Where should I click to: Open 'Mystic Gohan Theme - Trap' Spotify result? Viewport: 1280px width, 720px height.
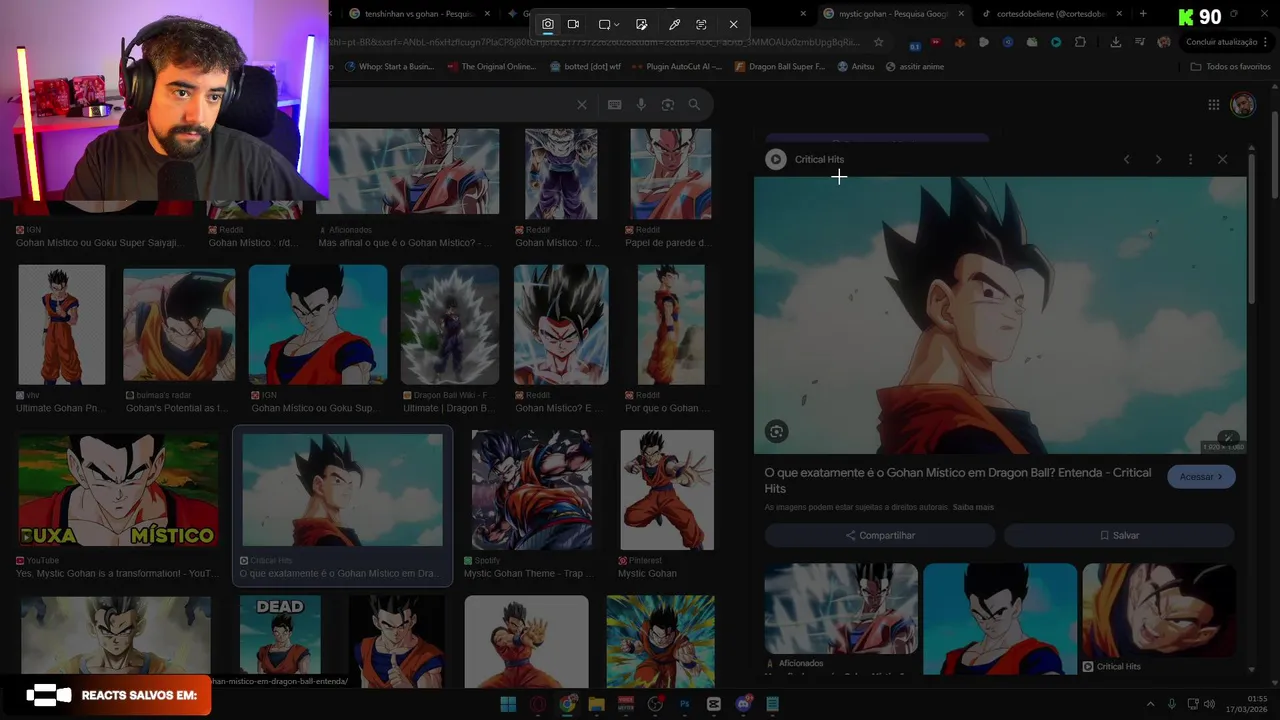pos(531,490)
